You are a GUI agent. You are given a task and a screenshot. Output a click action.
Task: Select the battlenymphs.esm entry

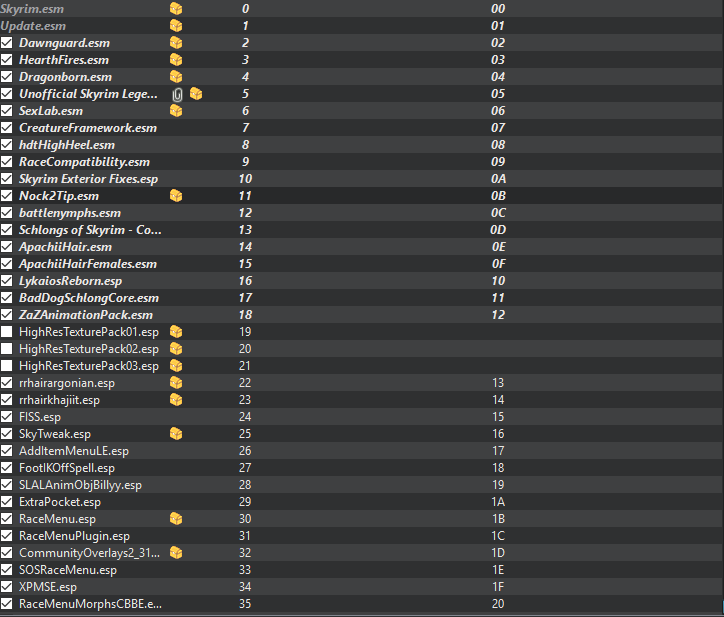[70, 213]
